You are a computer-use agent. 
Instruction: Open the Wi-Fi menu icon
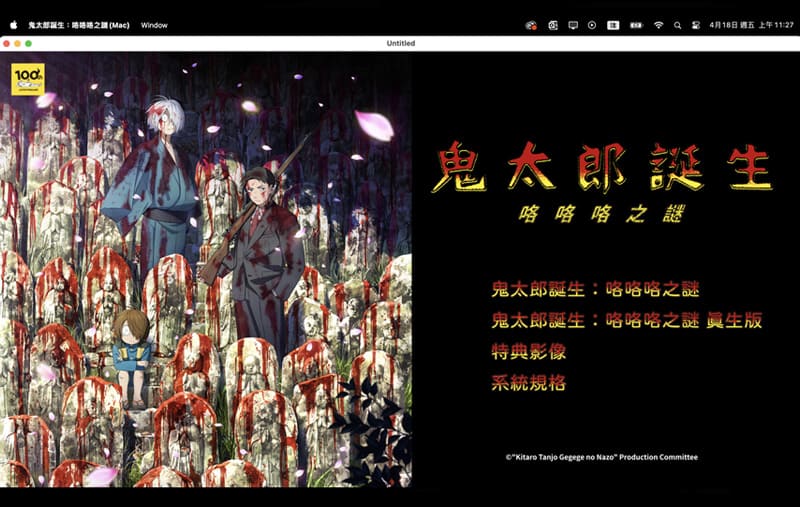(659, 25)
